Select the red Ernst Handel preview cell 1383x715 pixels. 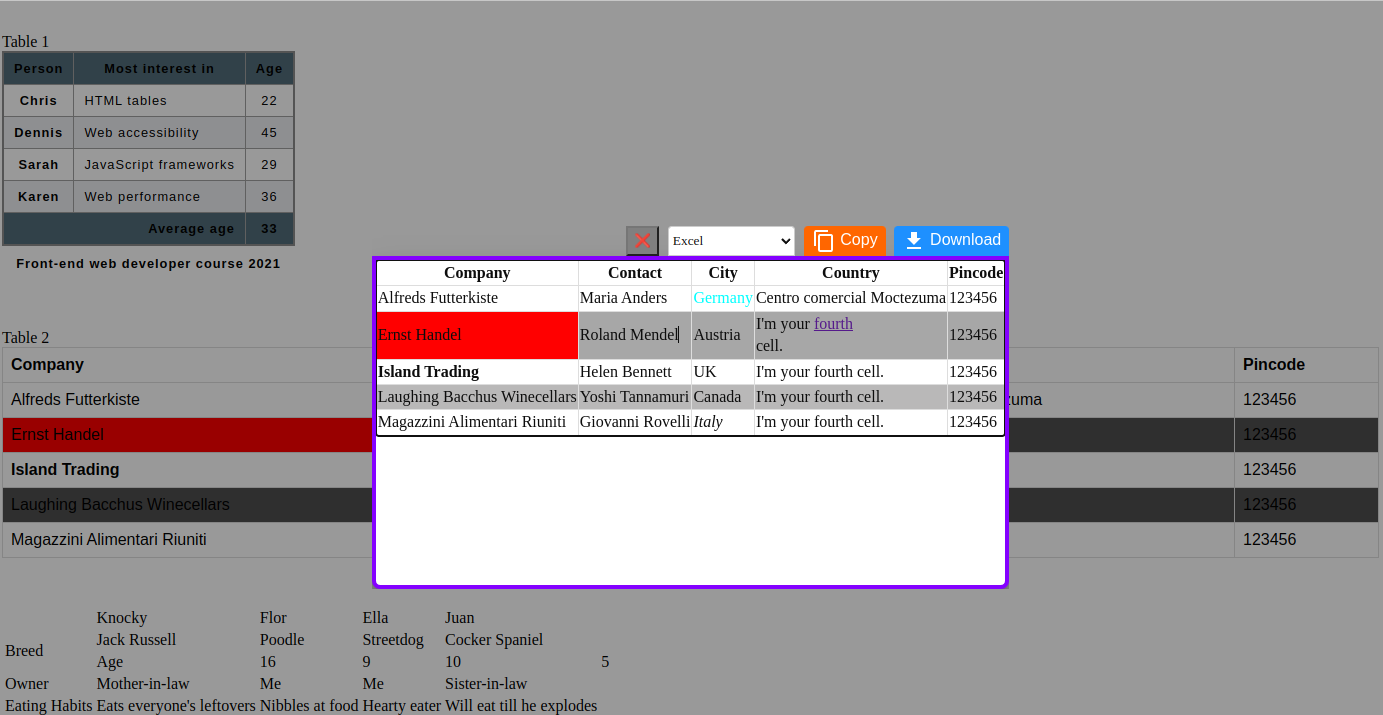(477, 335)
